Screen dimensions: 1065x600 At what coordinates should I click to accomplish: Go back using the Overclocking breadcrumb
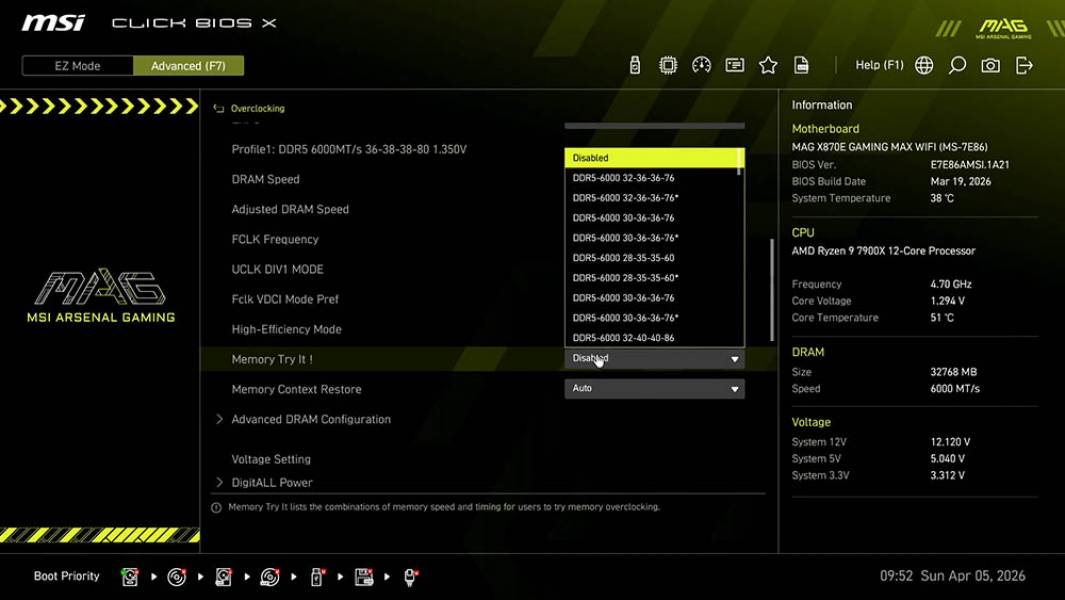(x=257, y=108)
